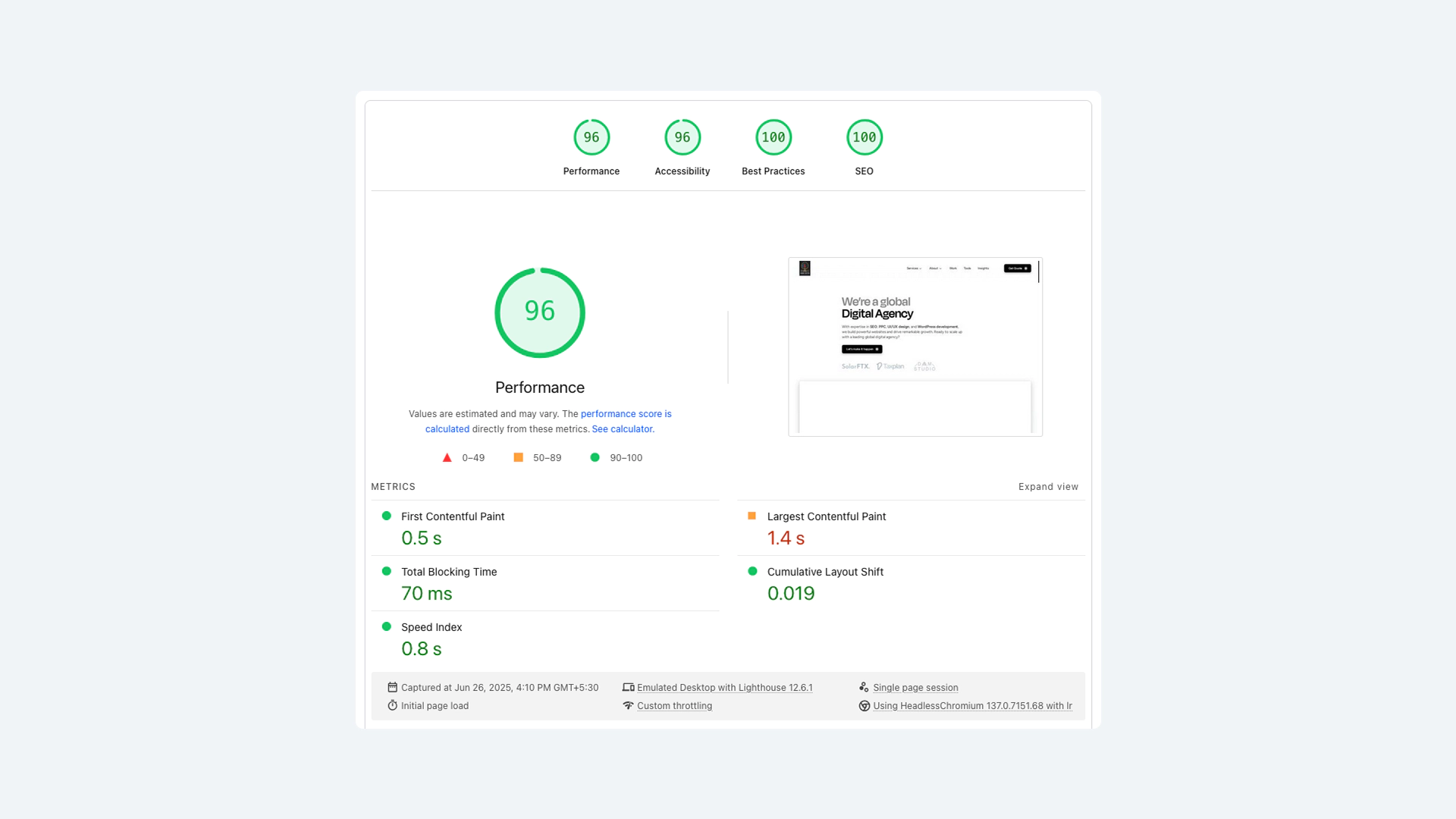This screenshot has width=1456, height=819.
Task: Click the Best Practices 100 score gauge
Action: point(773,137)
